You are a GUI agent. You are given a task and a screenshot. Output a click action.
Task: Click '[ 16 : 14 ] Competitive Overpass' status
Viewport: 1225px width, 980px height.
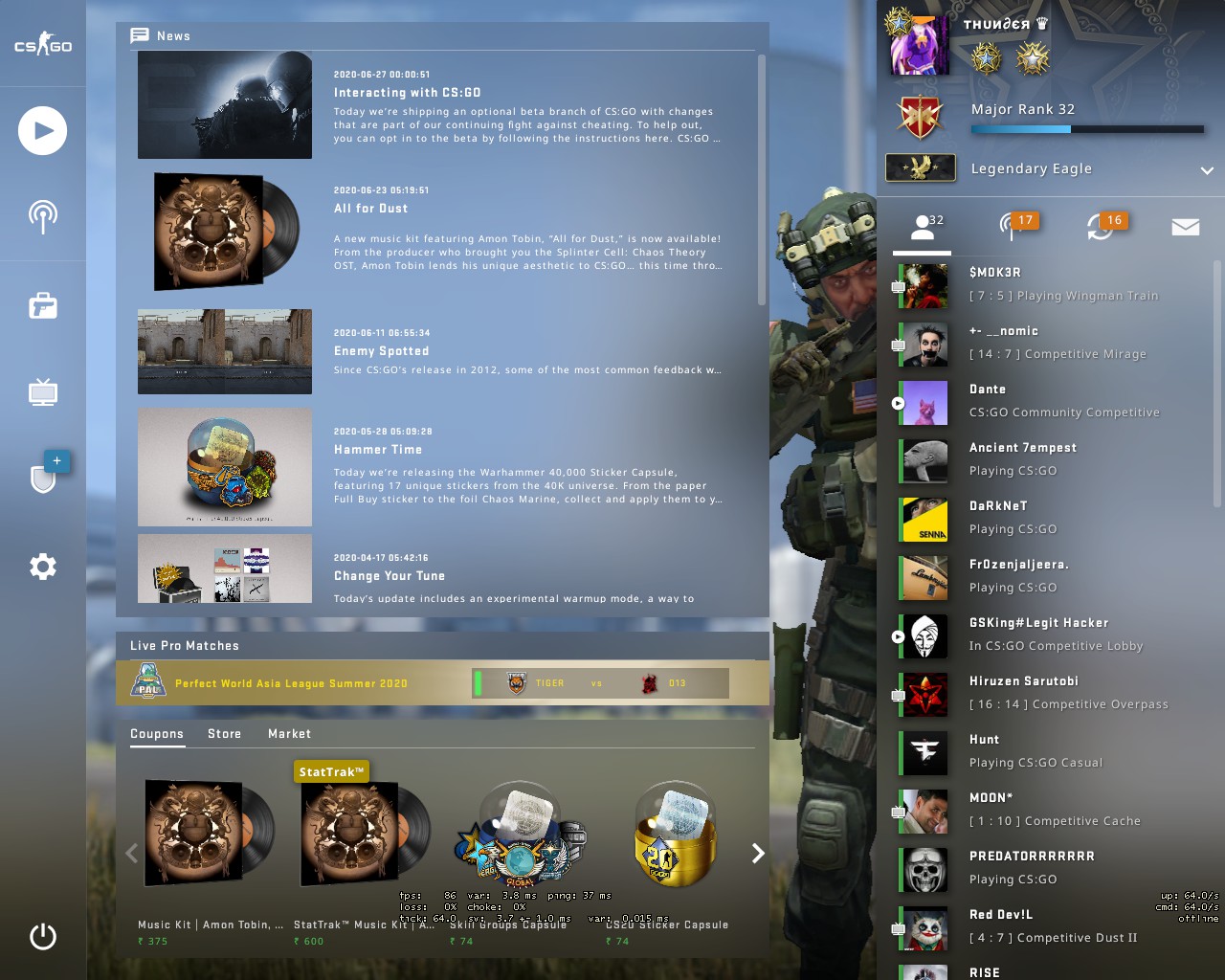click(1069, 704)
